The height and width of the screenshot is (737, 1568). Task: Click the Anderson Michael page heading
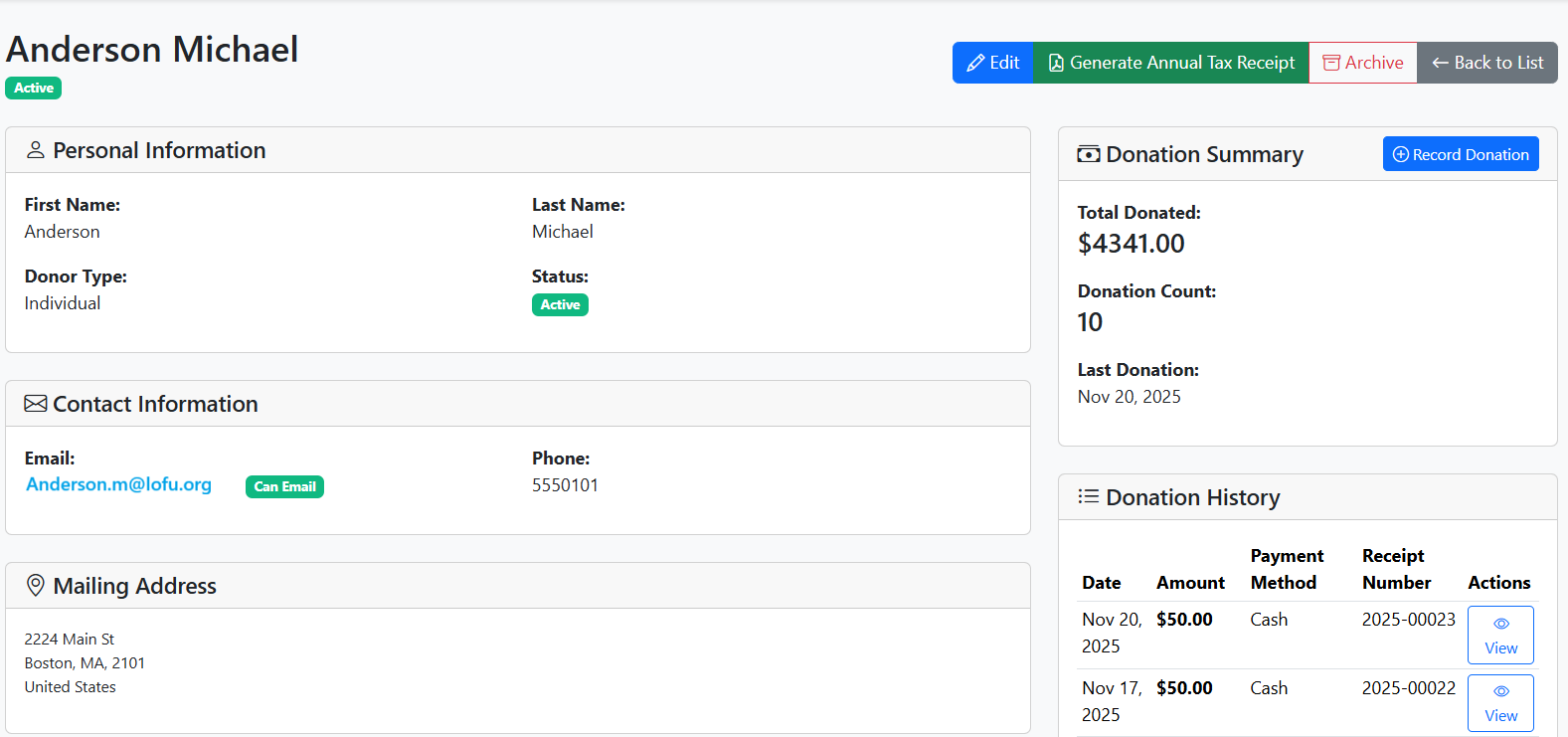(152, 49)
